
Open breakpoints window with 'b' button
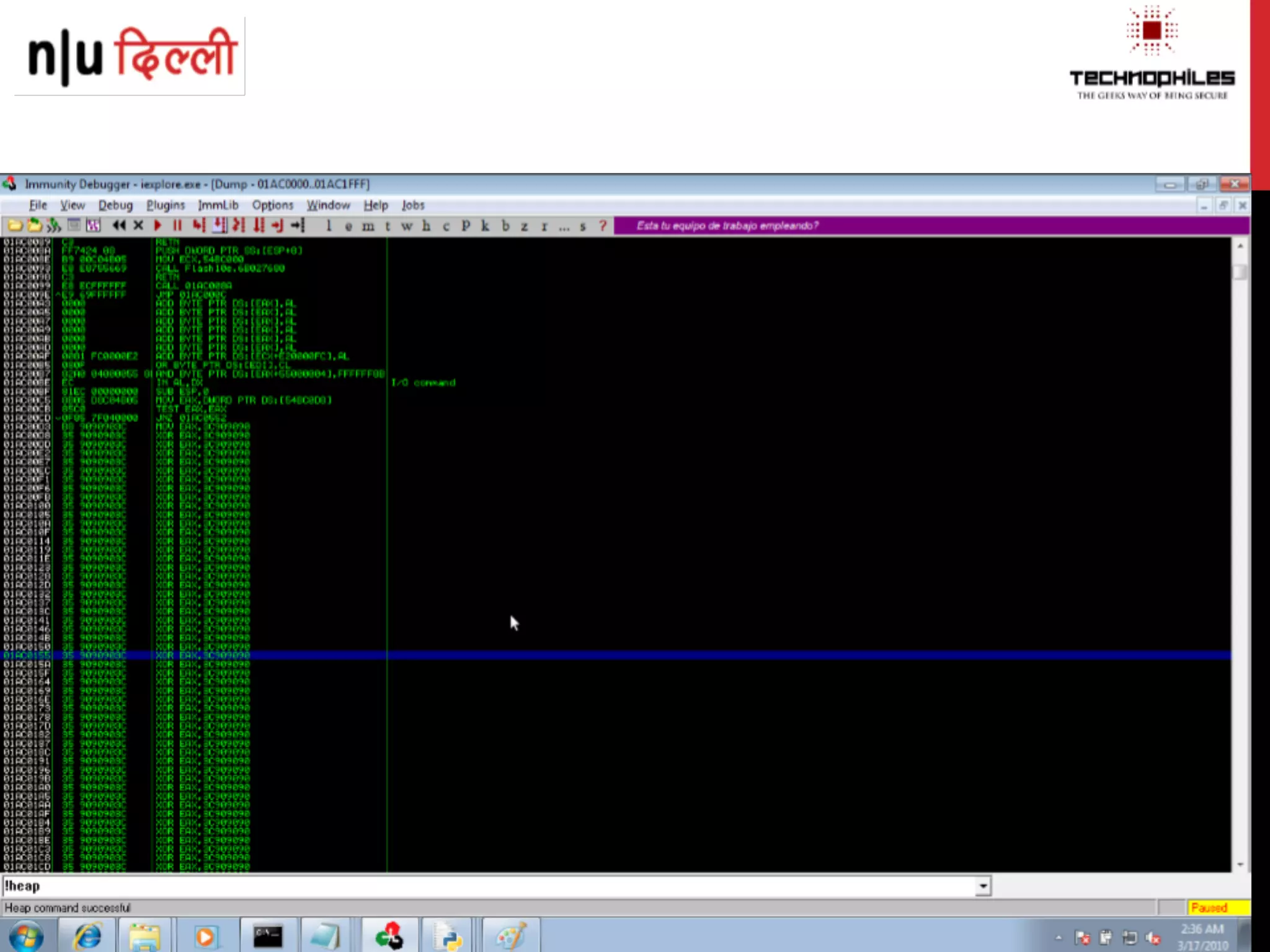pos(505,226)
